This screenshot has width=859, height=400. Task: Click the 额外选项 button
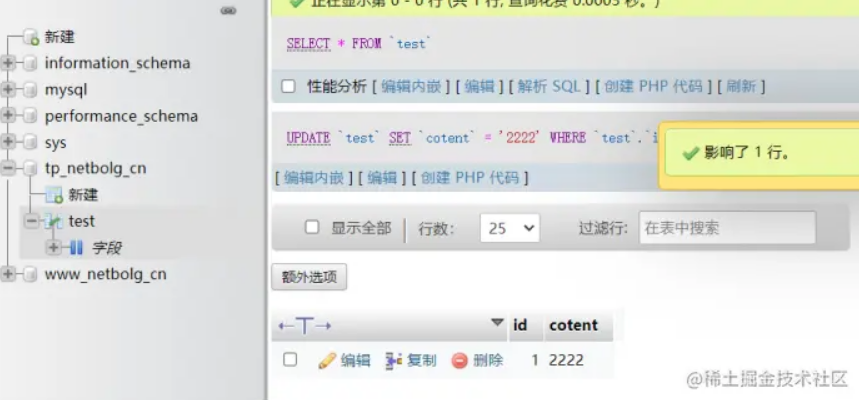[309, 277]
